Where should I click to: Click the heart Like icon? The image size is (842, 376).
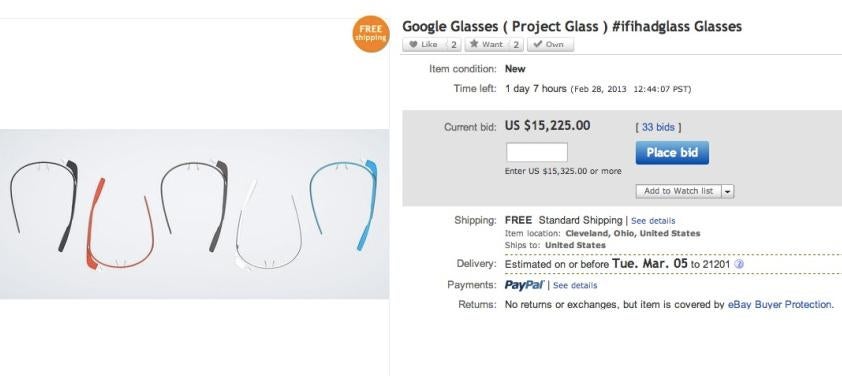pos(413,45)
